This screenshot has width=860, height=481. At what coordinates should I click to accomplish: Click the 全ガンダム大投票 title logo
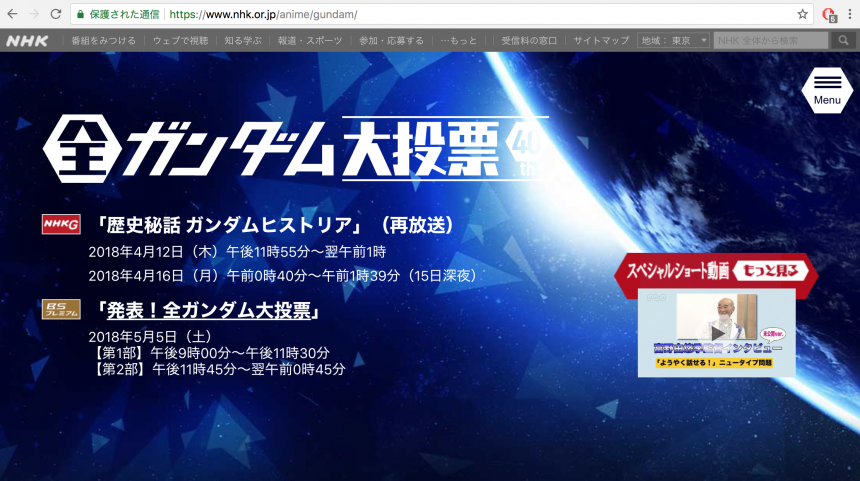point(296,148)
